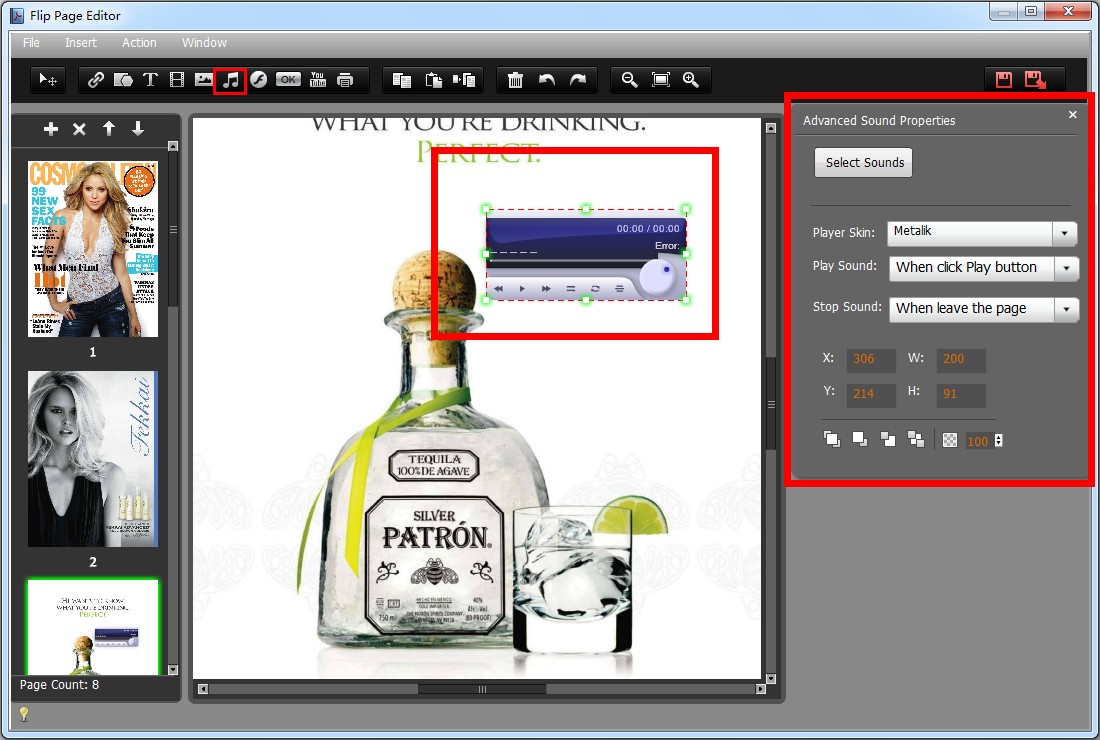
Task: Click the X position field
Action: coord(871,360)
